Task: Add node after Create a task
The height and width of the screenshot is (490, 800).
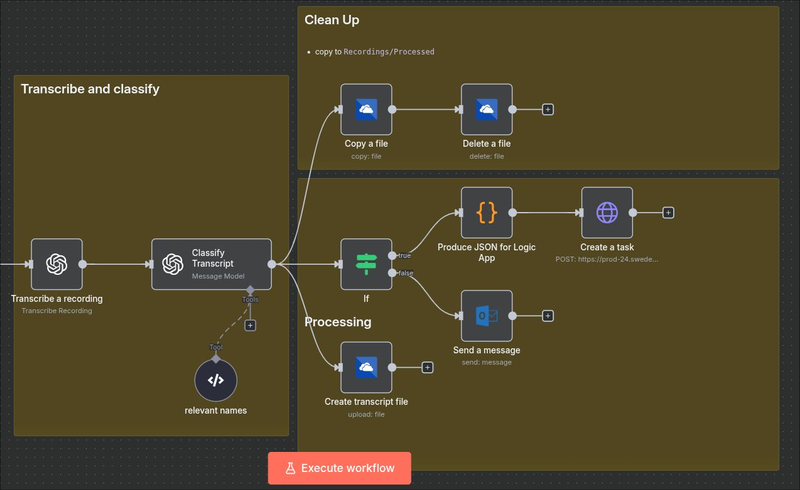Action: click(668, 212)
